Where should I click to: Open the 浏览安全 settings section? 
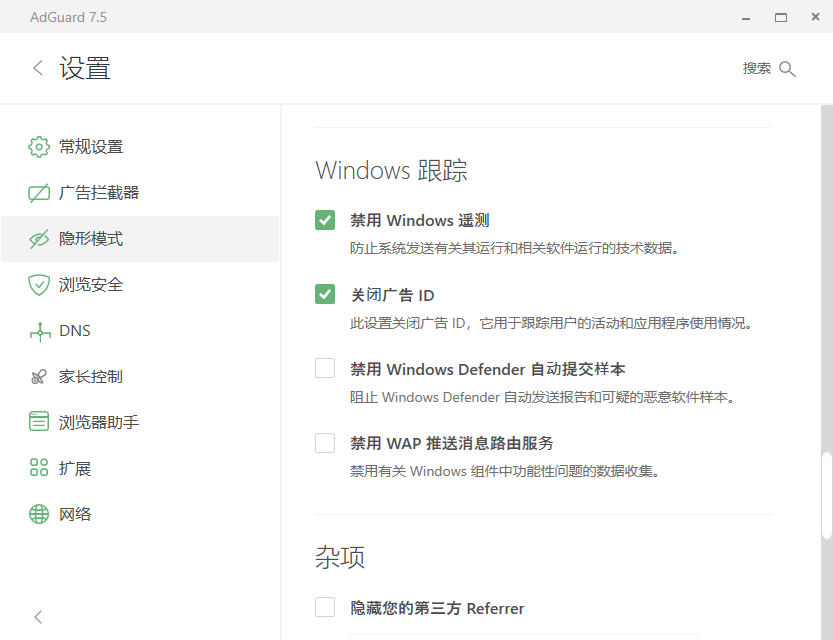click(x=91, y=285)
